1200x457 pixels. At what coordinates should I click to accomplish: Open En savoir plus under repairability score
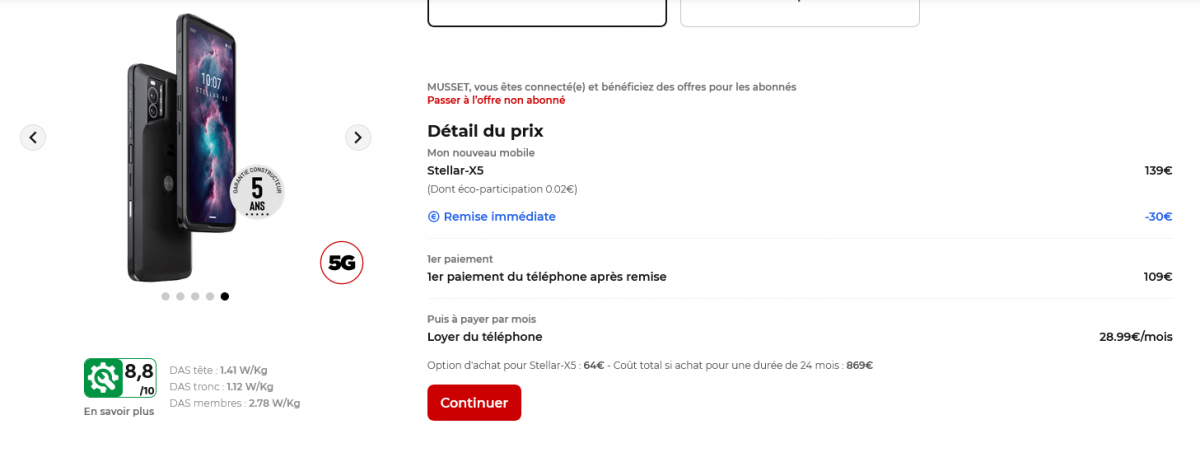(119, 411)
